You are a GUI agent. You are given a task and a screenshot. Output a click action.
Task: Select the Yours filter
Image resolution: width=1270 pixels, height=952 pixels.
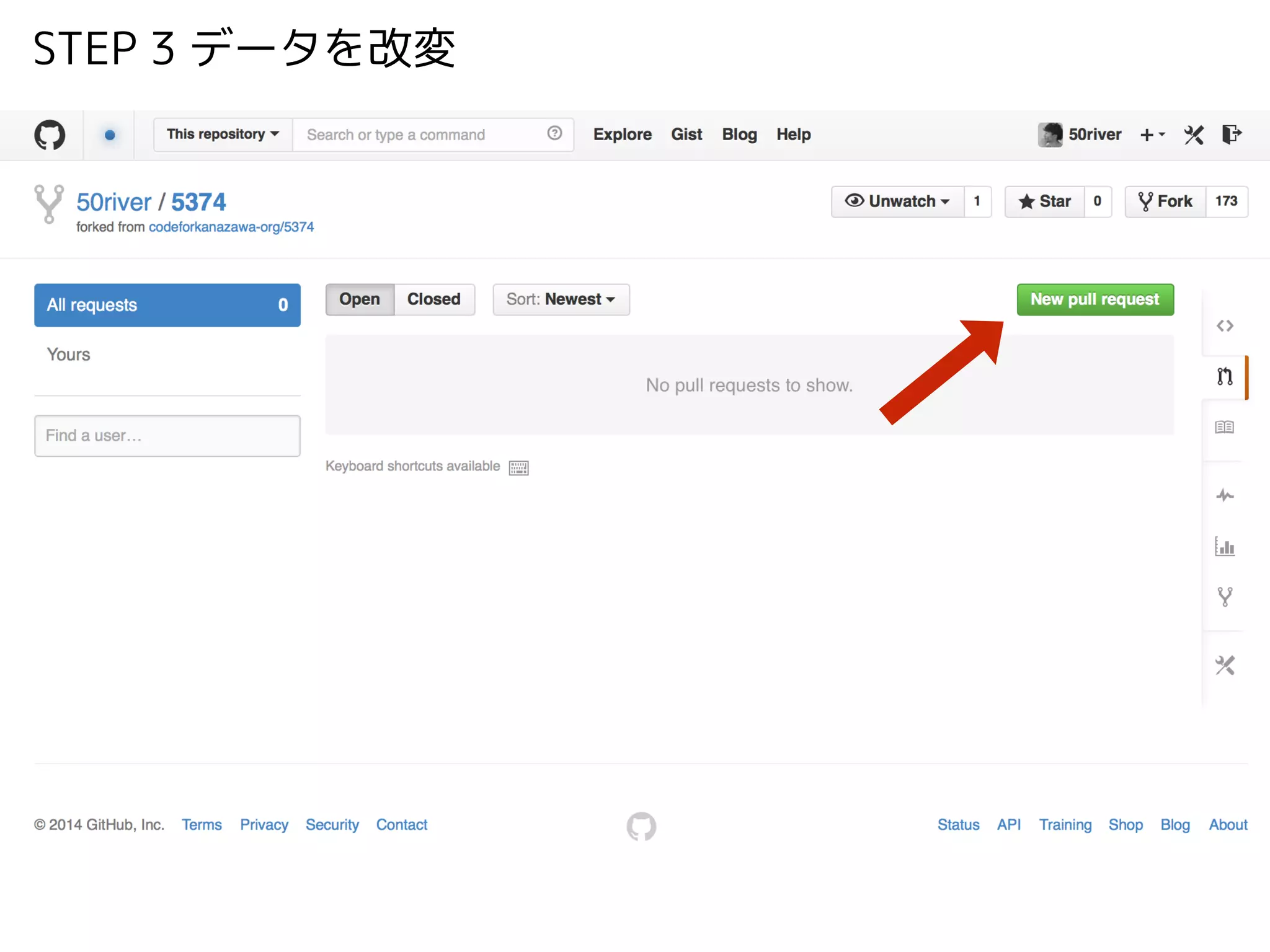(69, 355)
